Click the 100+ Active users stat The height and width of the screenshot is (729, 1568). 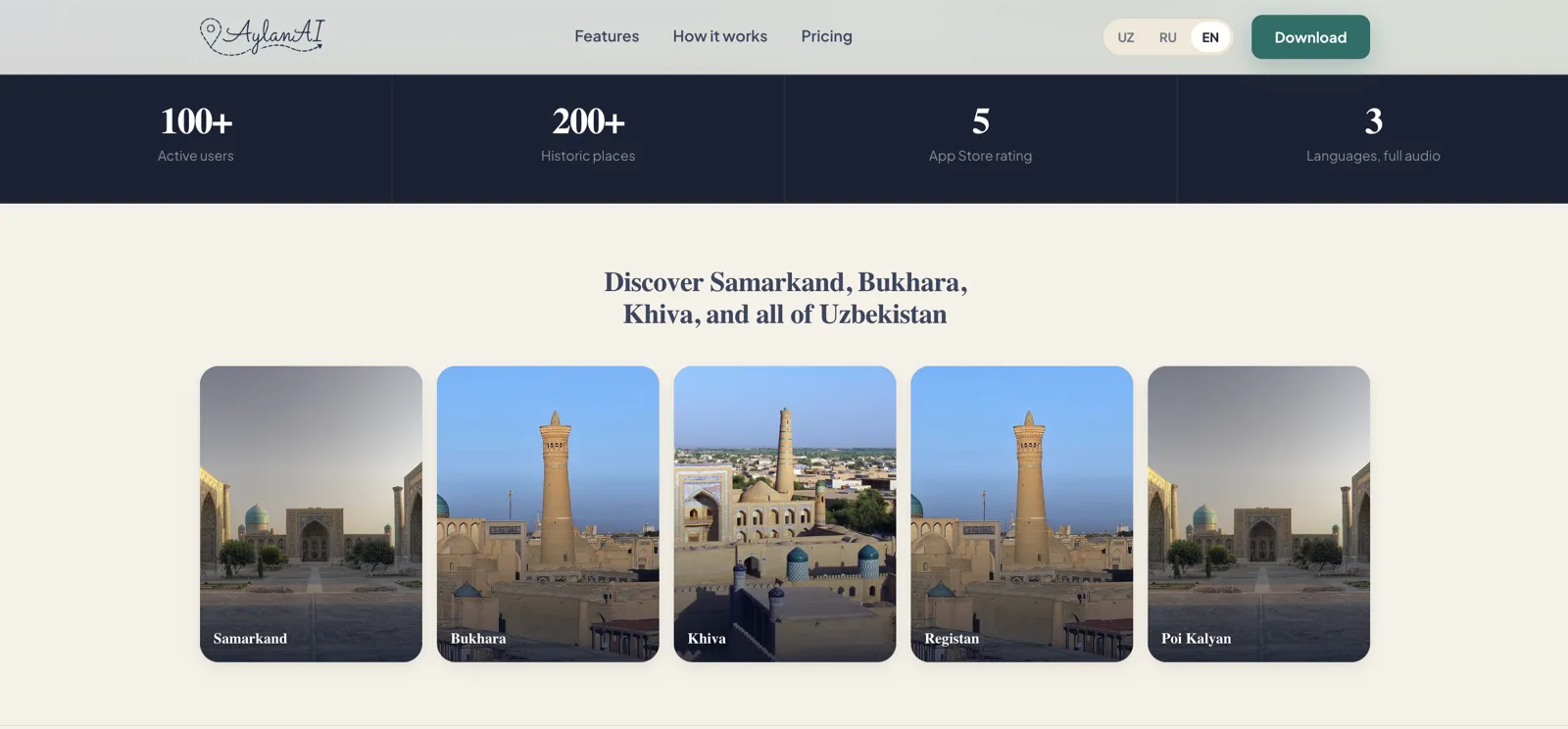[x=196, y=134]
